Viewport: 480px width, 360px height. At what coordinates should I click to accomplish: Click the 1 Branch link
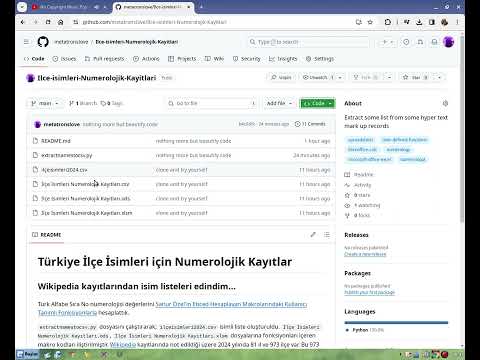click(83, 103)
